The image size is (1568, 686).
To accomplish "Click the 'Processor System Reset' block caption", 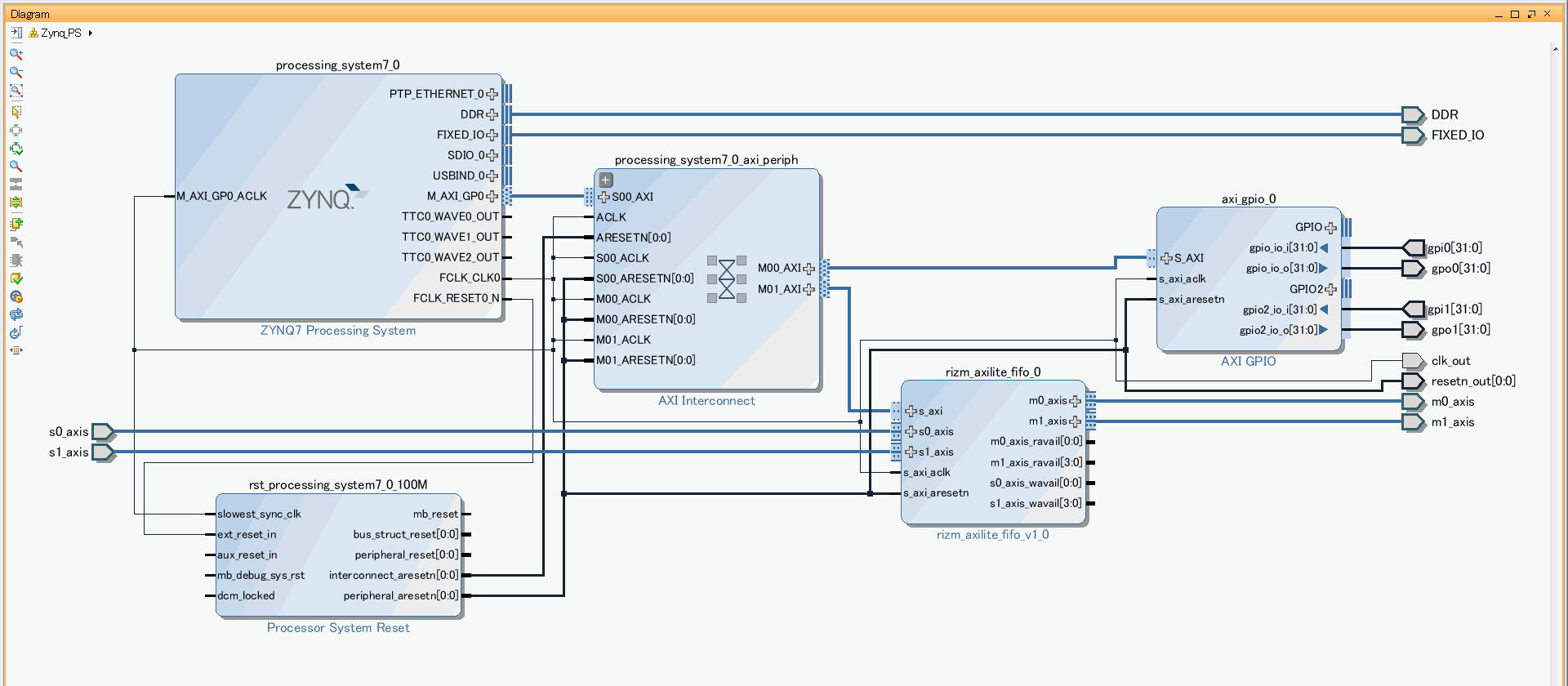I will [x=338, y=627].
